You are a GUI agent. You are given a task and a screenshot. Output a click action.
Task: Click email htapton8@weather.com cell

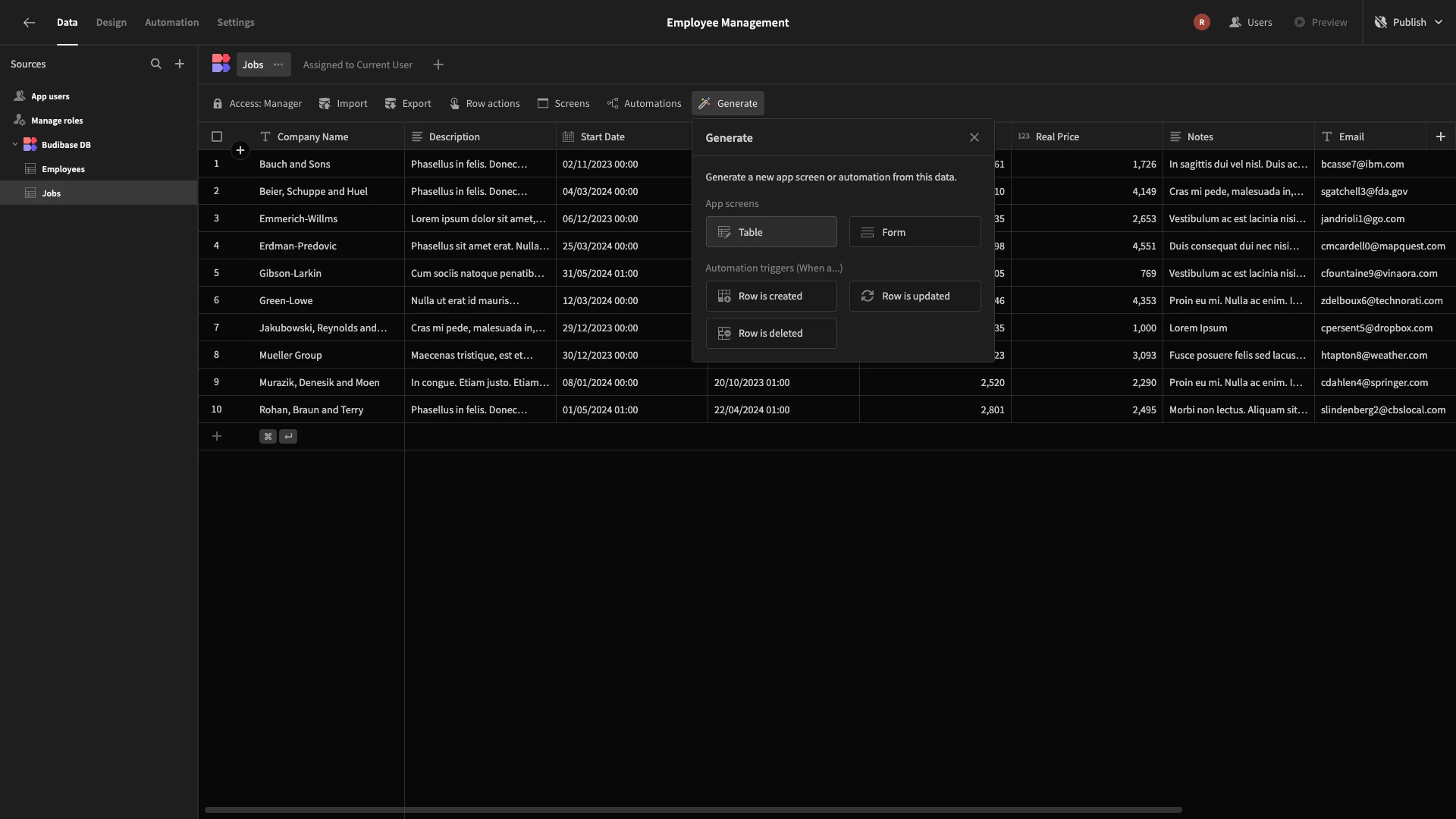1385,355
